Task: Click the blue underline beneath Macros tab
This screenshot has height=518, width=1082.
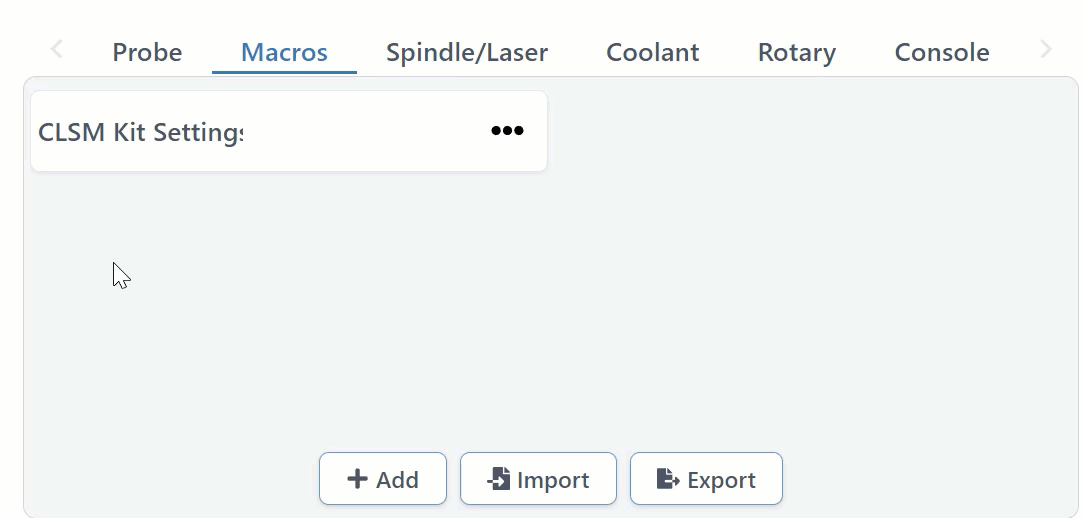Action: [x=284, y=72]
